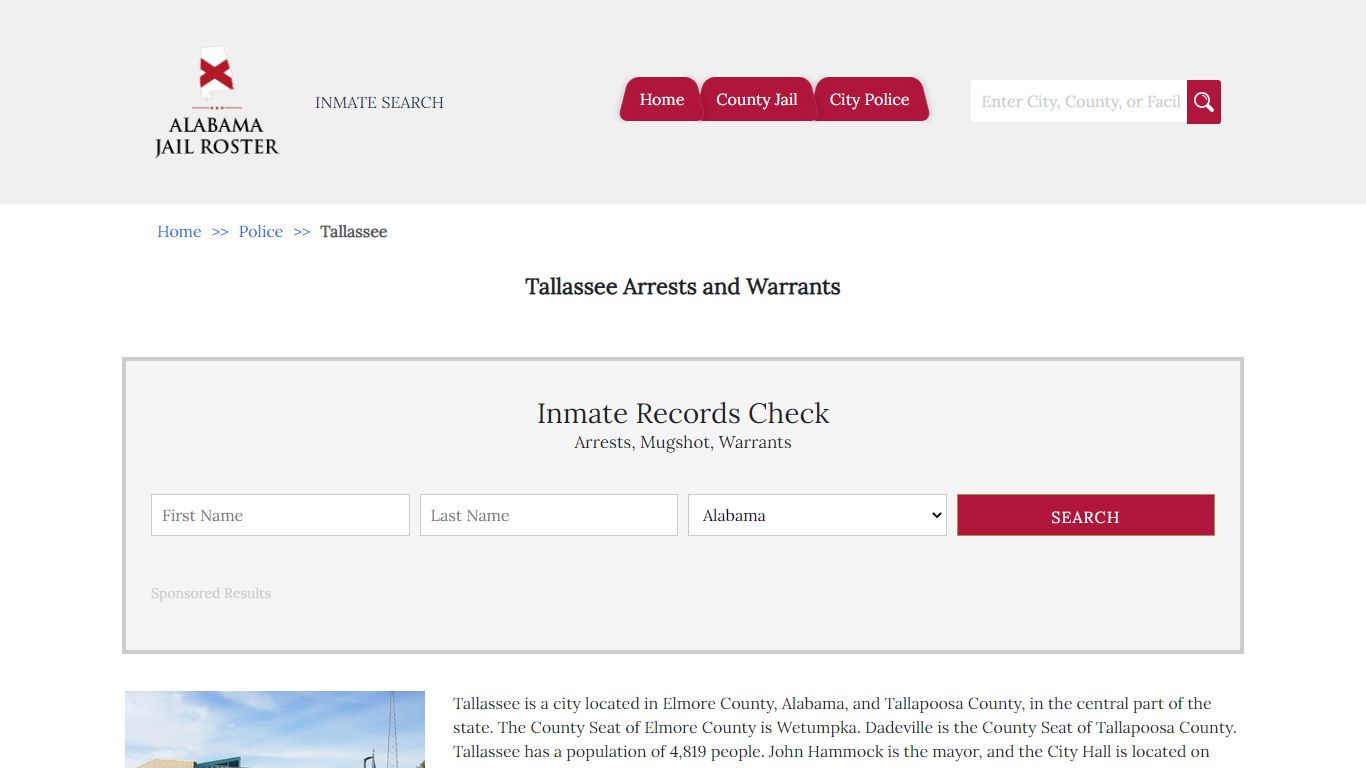Open the City Police tab

pos(870,99)
